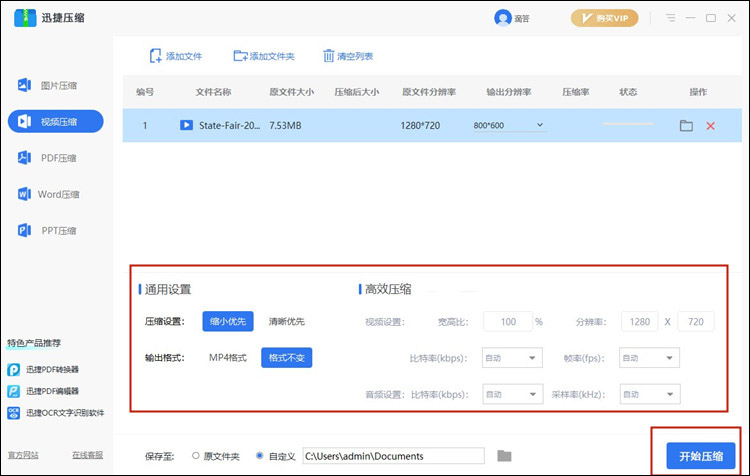Click the resolution width field 1280
Image resolution: width=750 pixels, height=476 pixels.
point(640,321)
